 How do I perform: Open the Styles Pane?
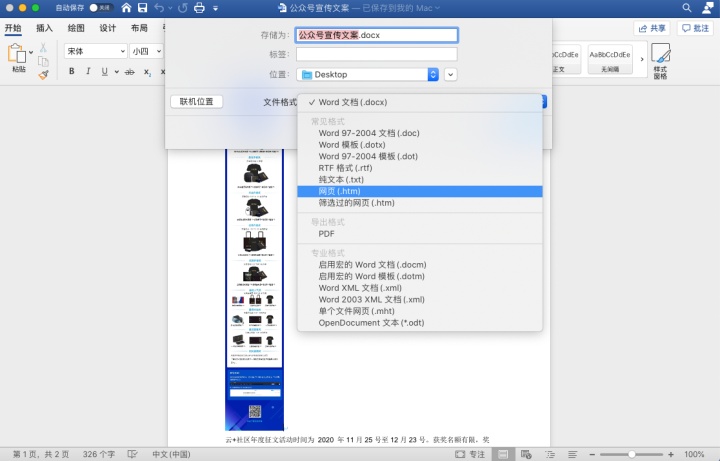(660, 61)
